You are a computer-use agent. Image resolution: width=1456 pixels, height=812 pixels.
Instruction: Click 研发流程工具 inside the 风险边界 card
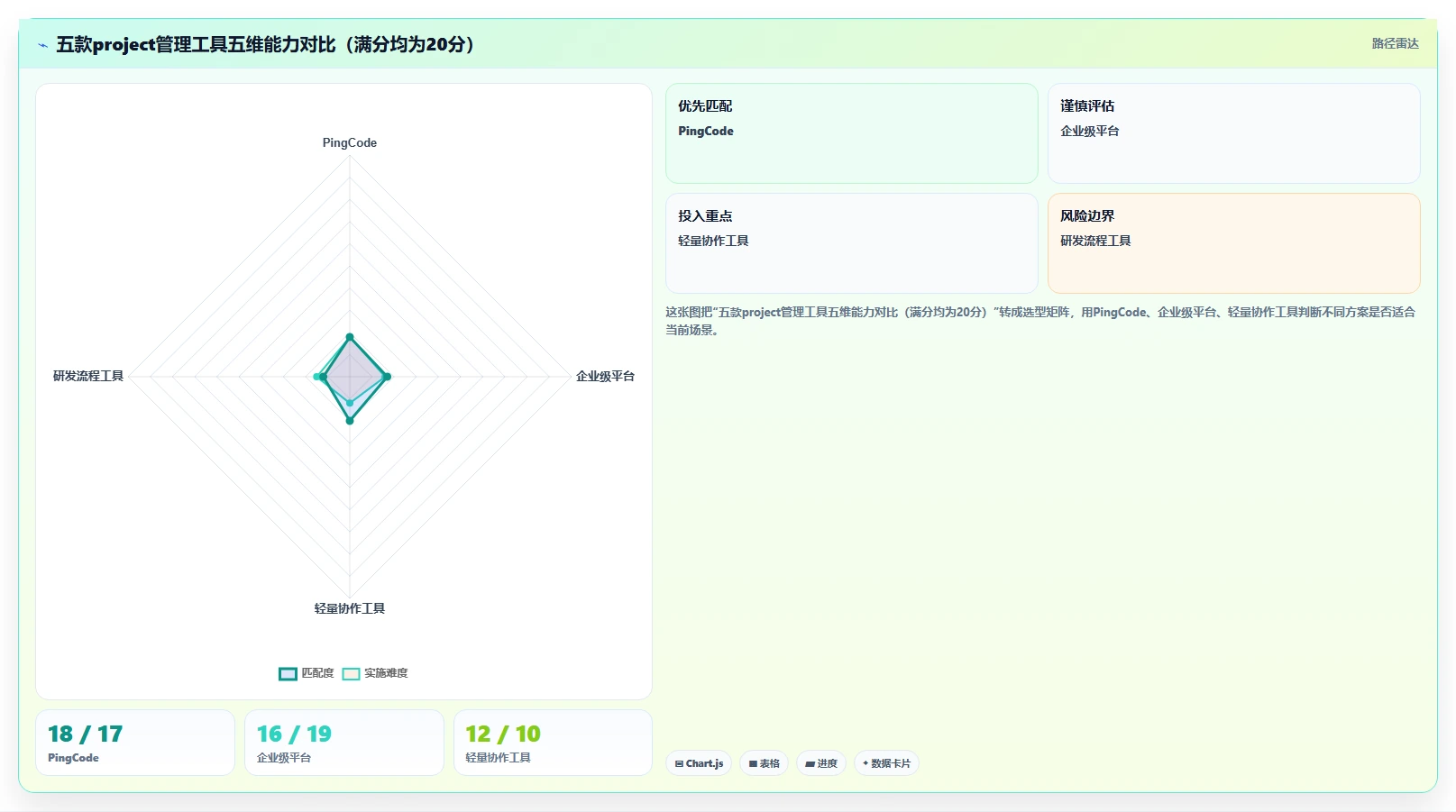tap(1095, 241)
